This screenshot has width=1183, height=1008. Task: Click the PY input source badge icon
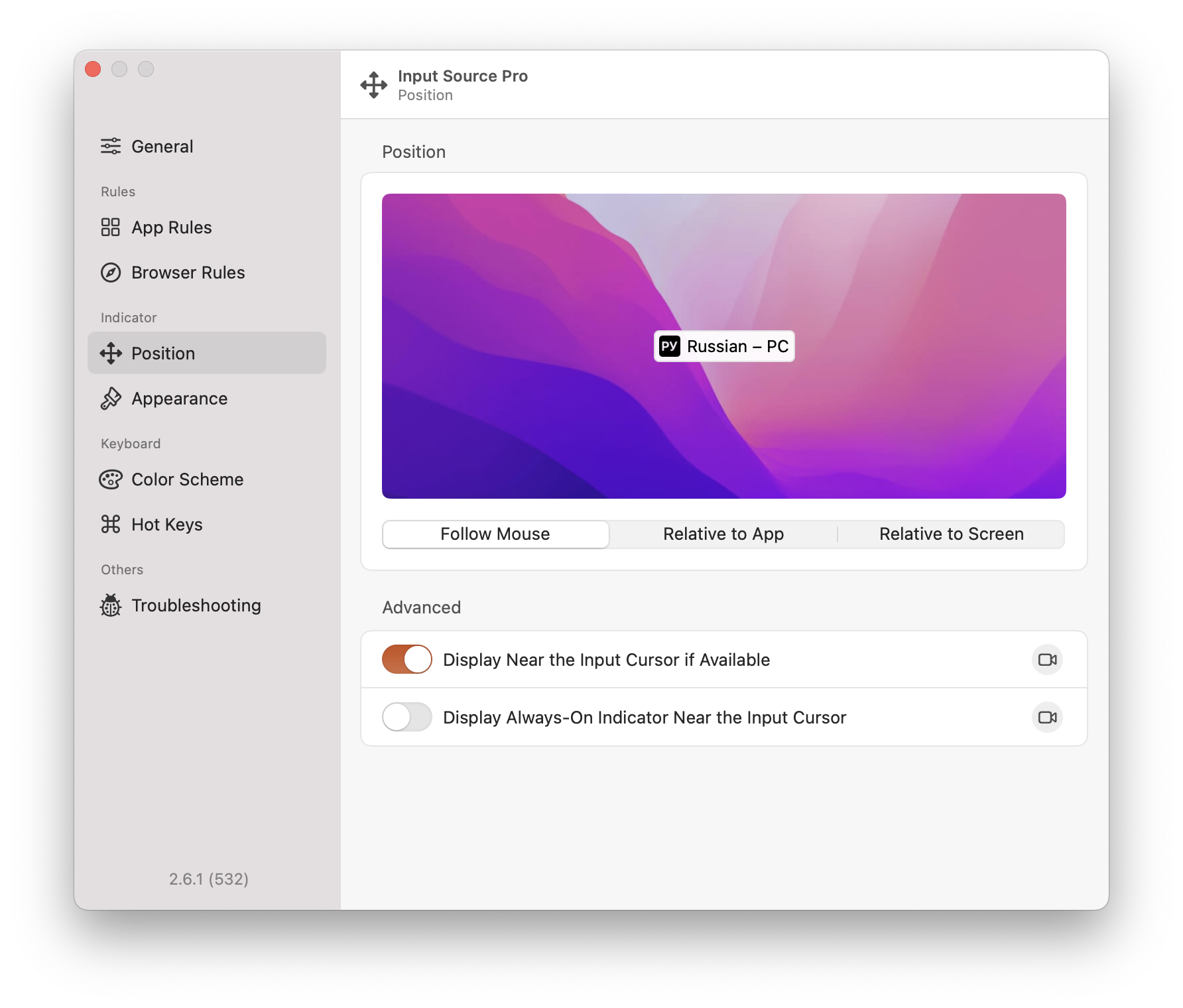click(670, 346)
